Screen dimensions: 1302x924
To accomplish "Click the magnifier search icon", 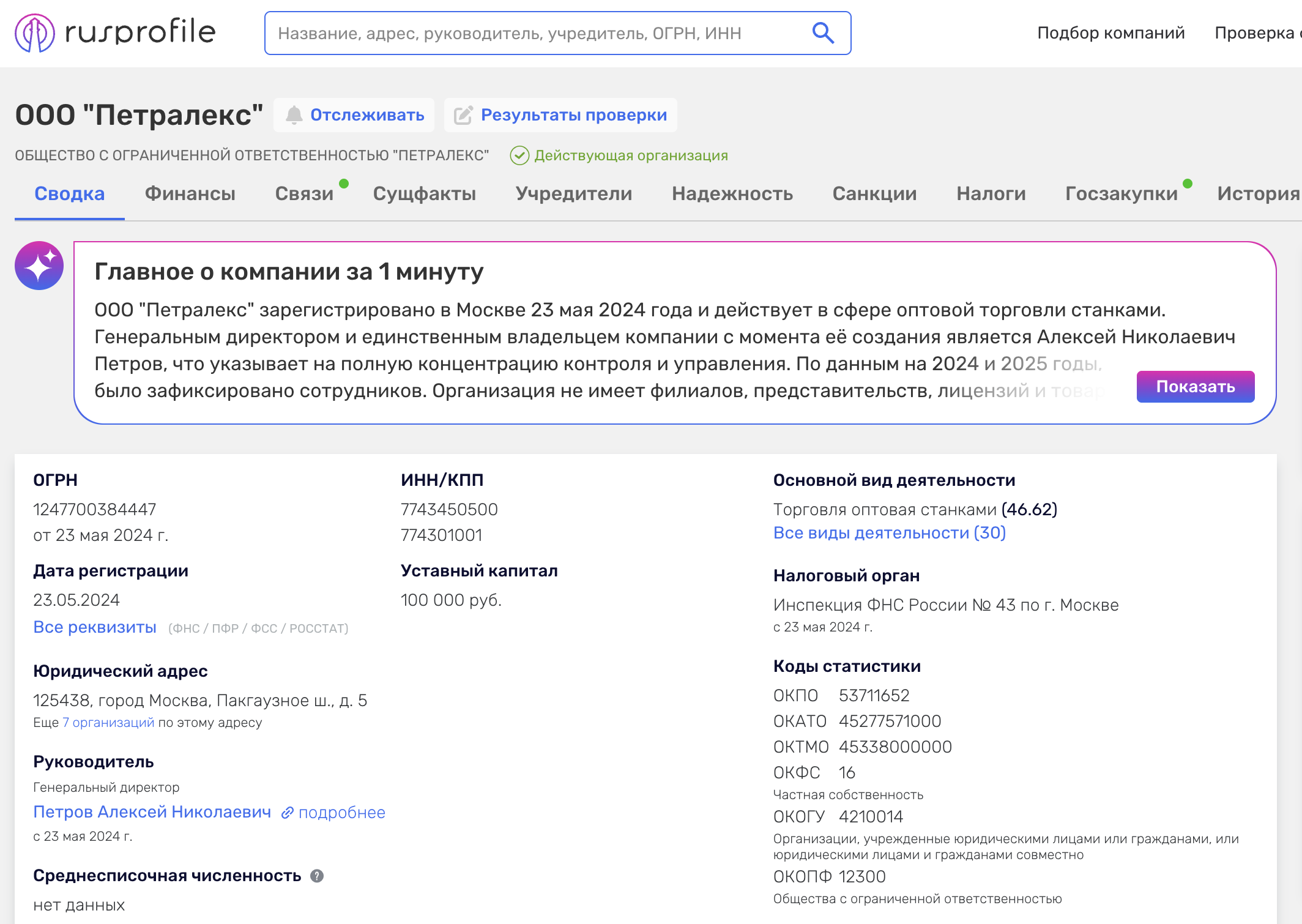I will [x=823, y=33].
